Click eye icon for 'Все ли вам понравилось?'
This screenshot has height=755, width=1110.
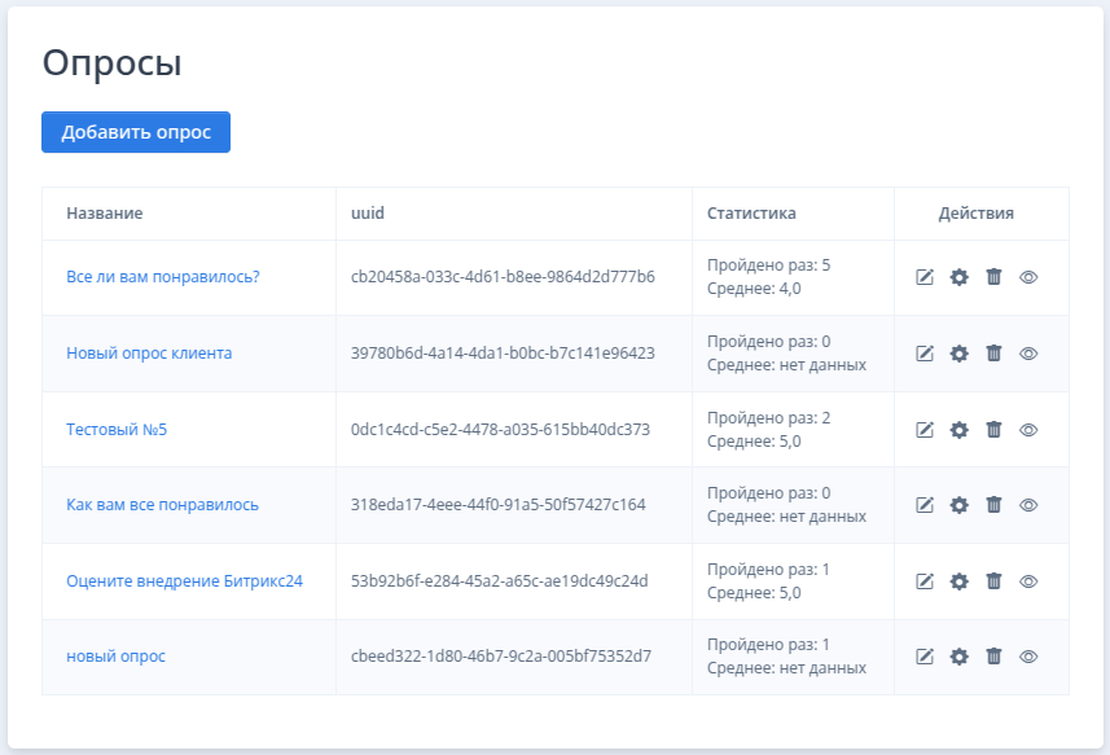(x=1028, y=277)
